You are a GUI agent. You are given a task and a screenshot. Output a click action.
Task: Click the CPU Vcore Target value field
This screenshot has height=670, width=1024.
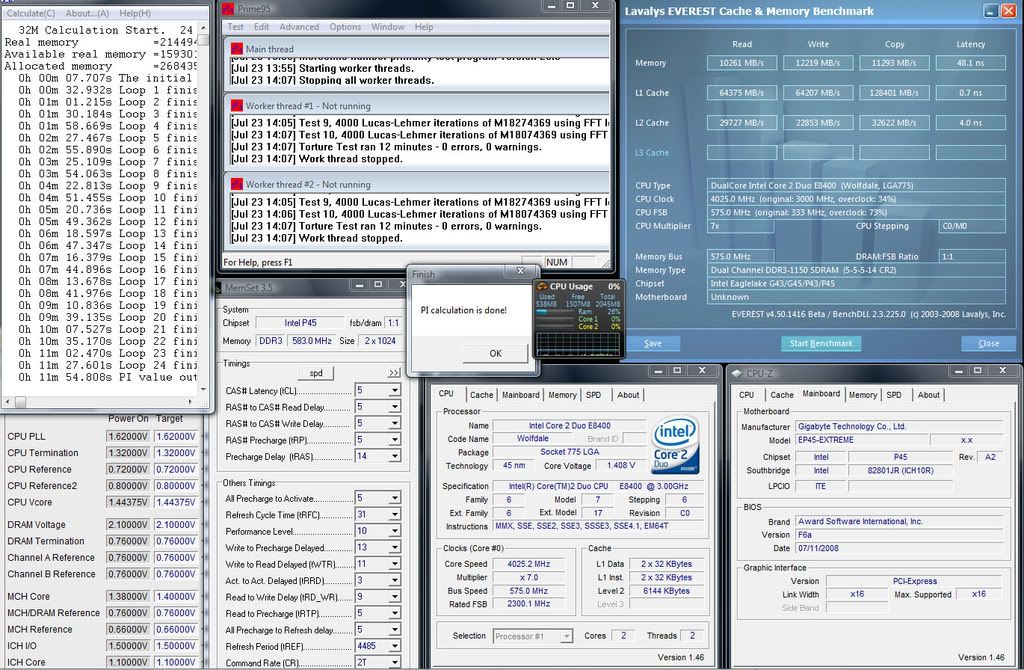[x=176, y=502]
